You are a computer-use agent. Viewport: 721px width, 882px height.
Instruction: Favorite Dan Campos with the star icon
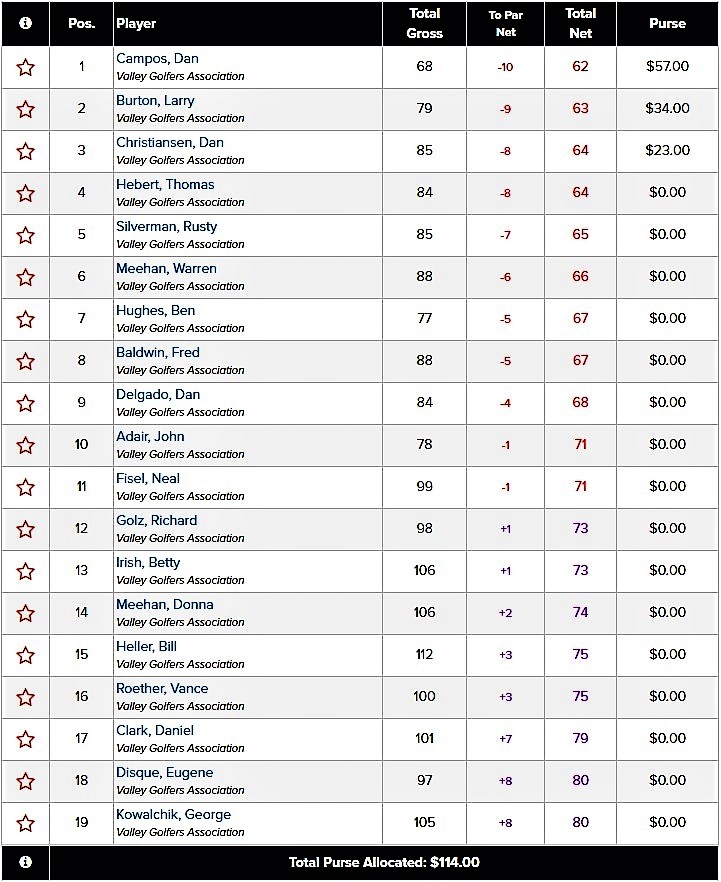point(25,67)
